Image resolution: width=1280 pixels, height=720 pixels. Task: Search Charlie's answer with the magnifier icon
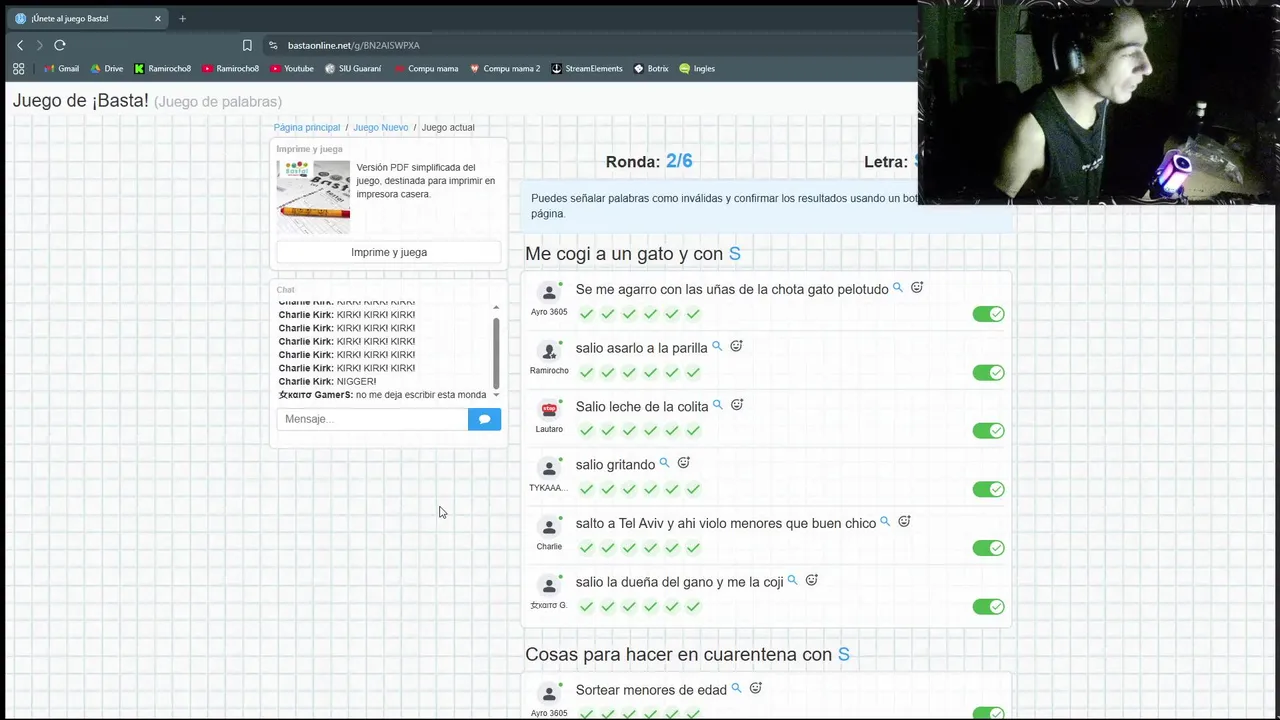click(885, 522)
